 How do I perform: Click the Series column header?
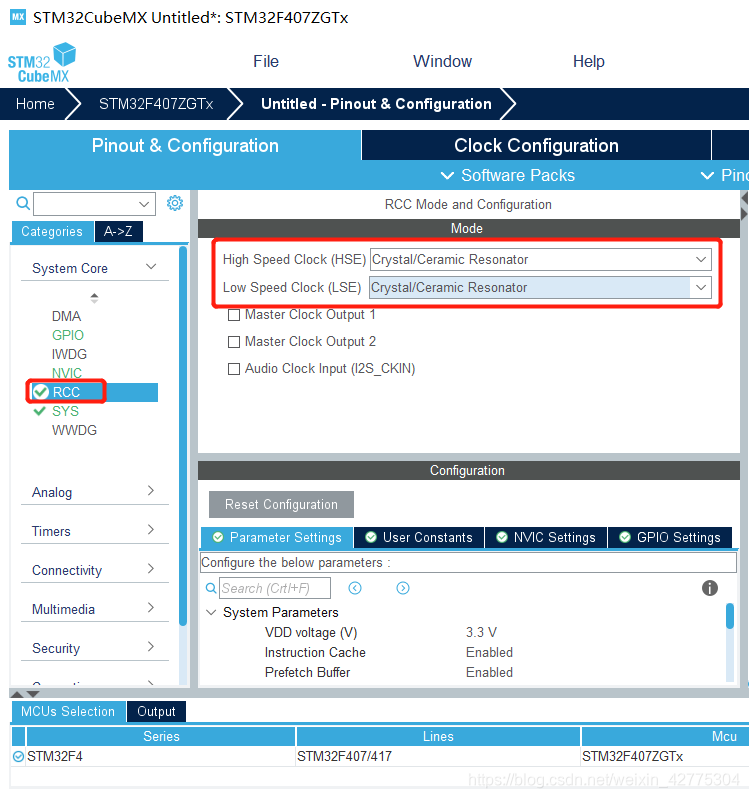tap(161, 736)
